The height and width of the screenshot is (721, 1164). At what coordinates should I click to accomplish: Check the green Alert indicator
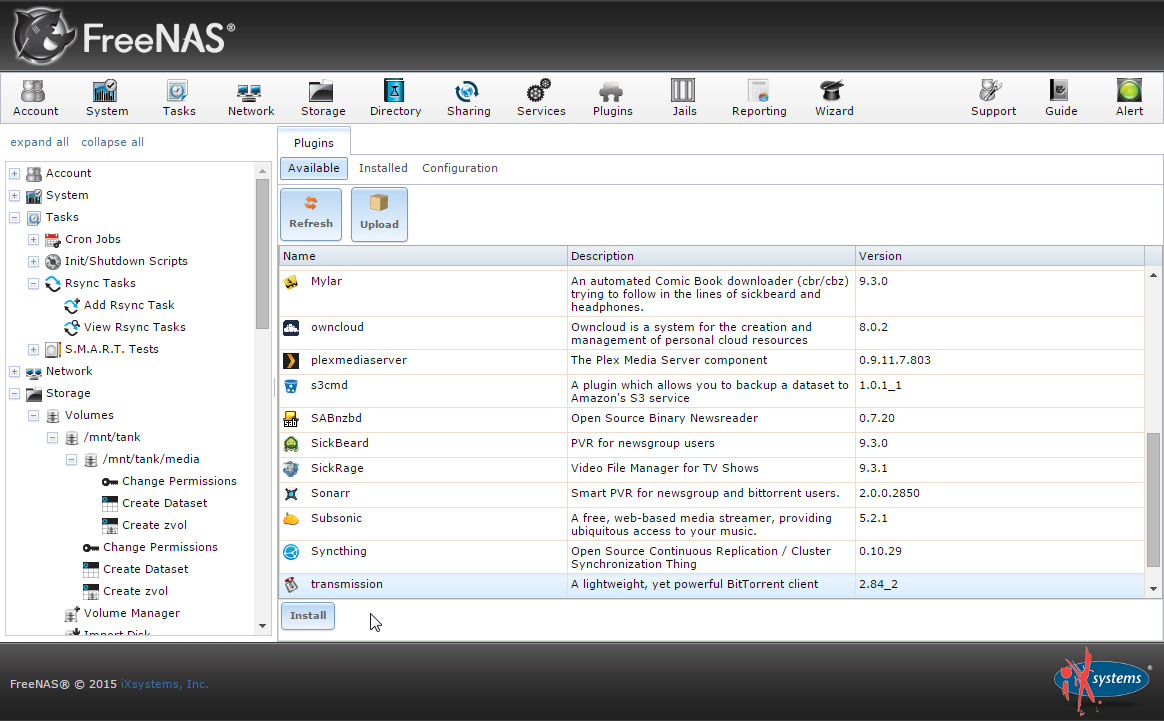click(1129, 98)
